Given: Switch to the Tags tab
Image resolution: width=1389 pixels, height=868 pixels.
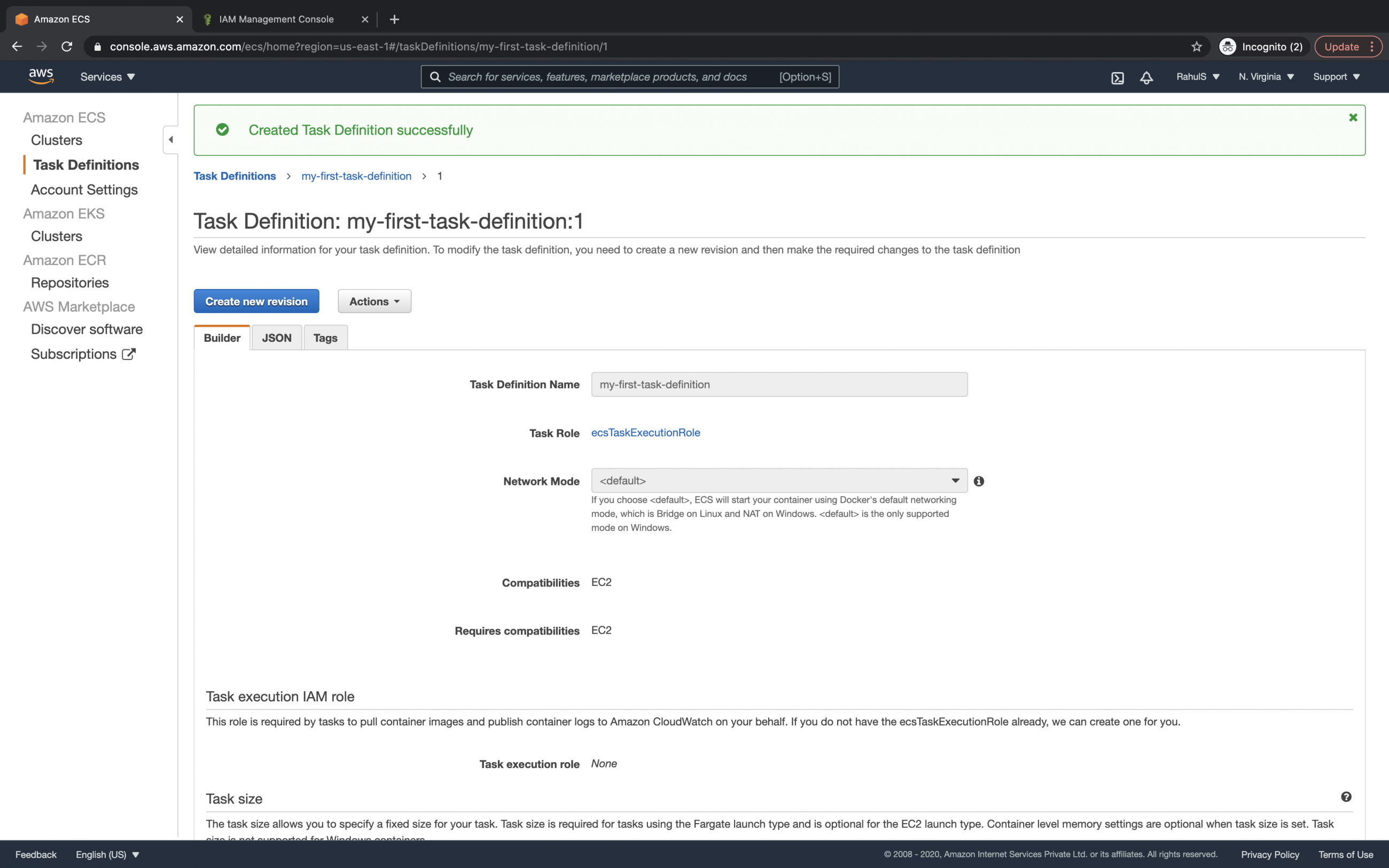Looking at the screenshot, I should [324, 338].
